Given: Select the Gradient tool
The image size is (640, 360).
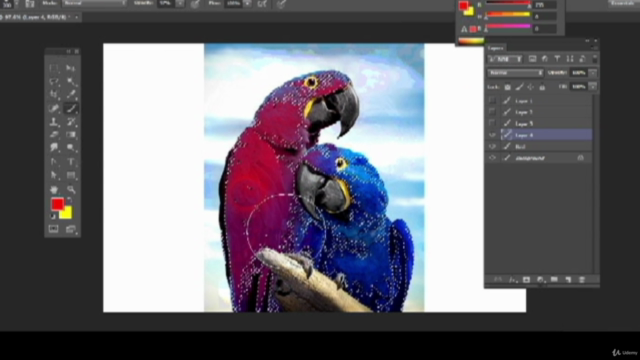Looking at the screenshot, I should (x=71, y=134).
